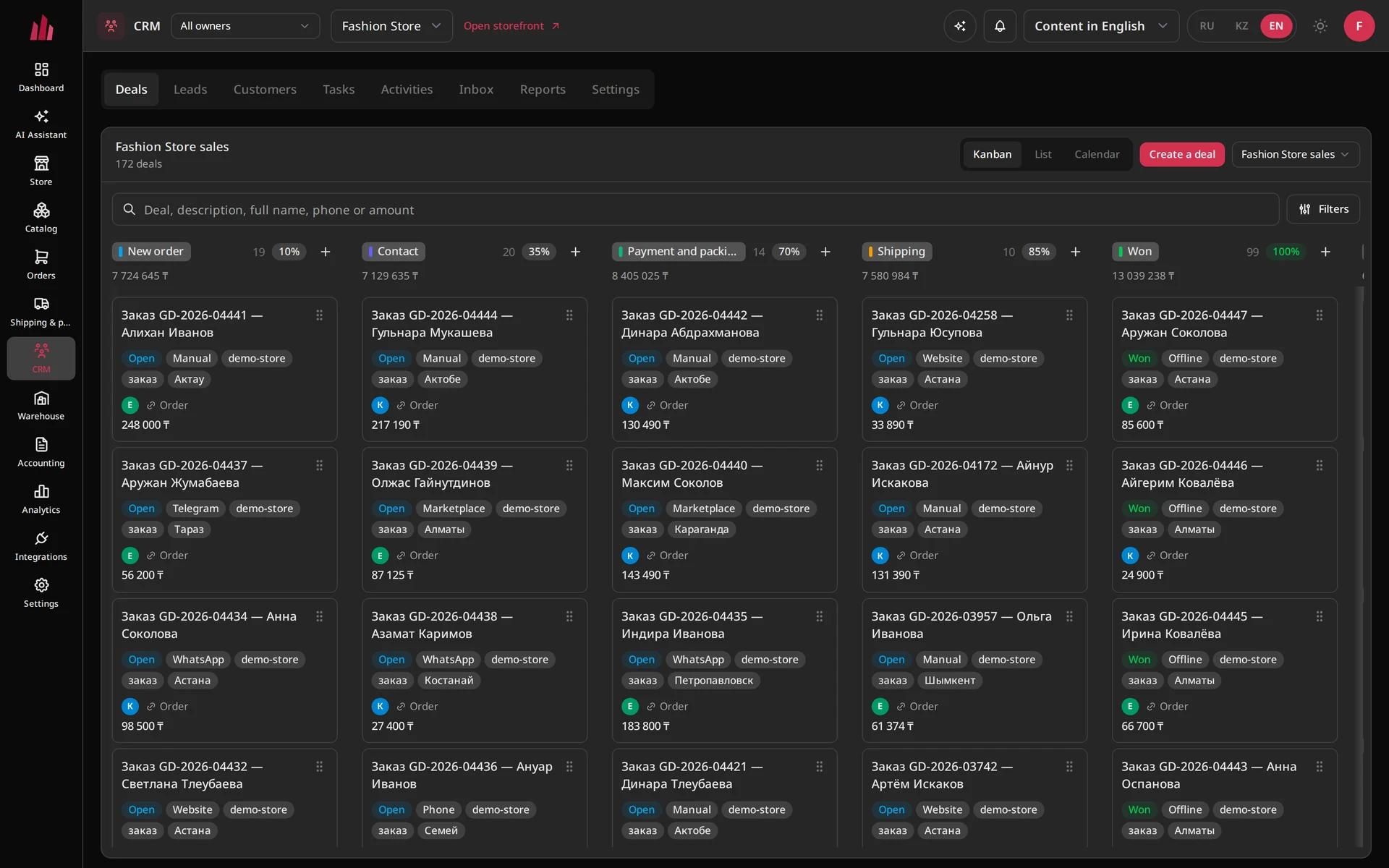
Task: Switch to Calendar view
Action: coord(1097,154)
